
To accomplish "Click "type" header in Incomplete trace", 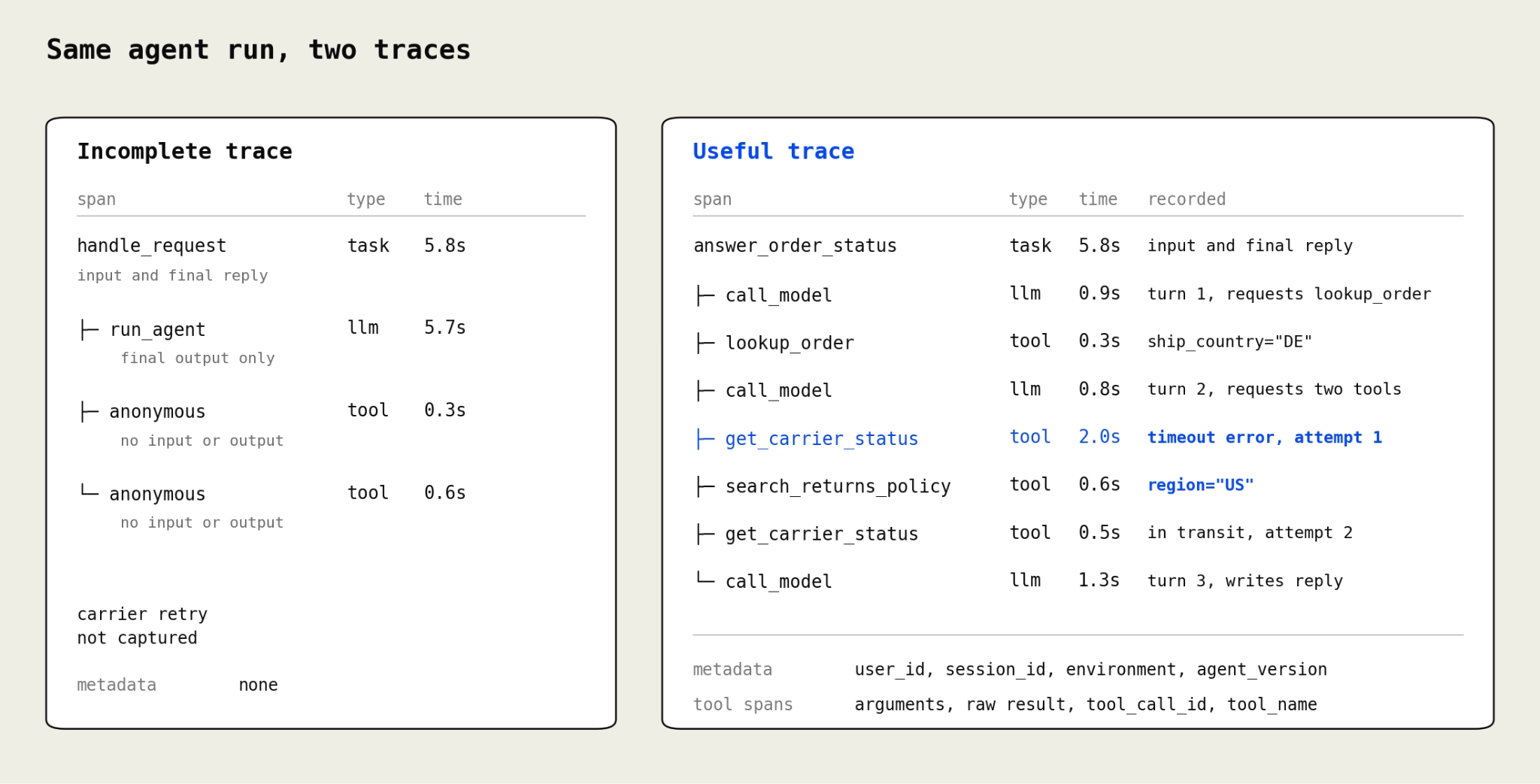I will (365, 200).
